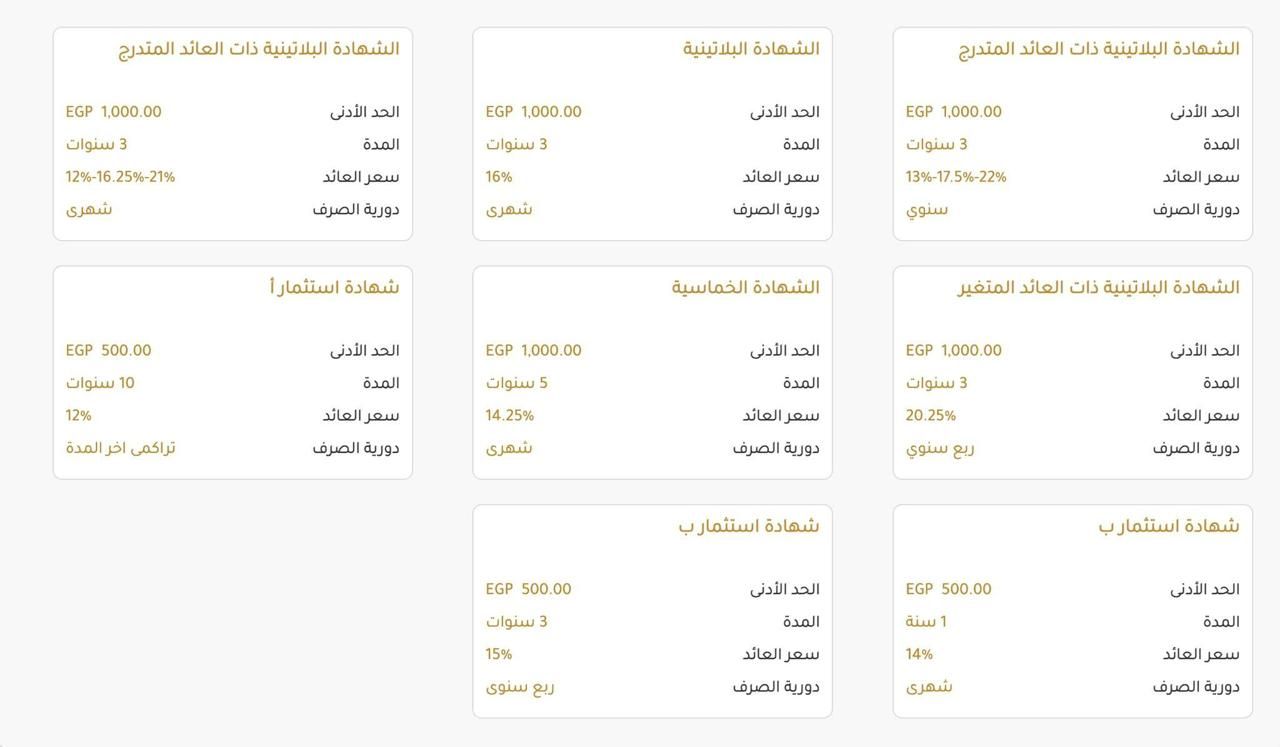Click ربع سنوى payout in 15% certificate card
This screenshot has height=747, width=1280.
[520, 686]
